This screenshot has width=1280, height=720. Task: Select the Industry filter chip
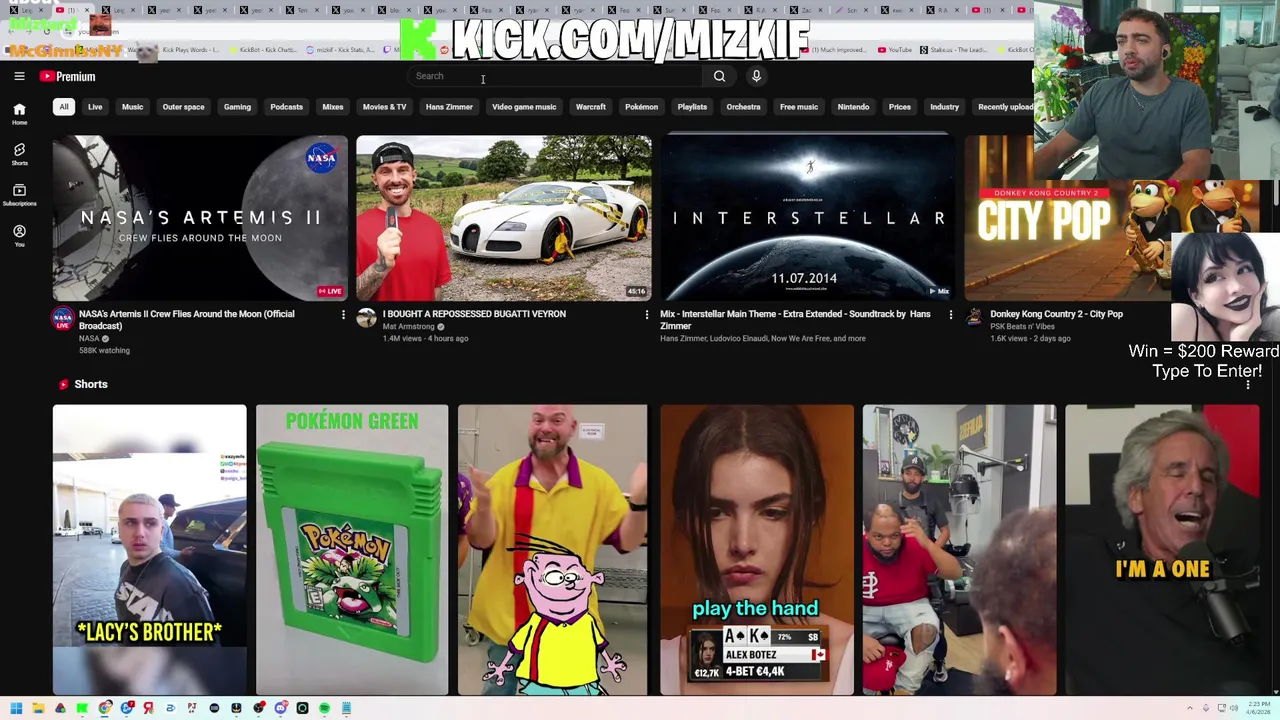(x=944, y=107)
